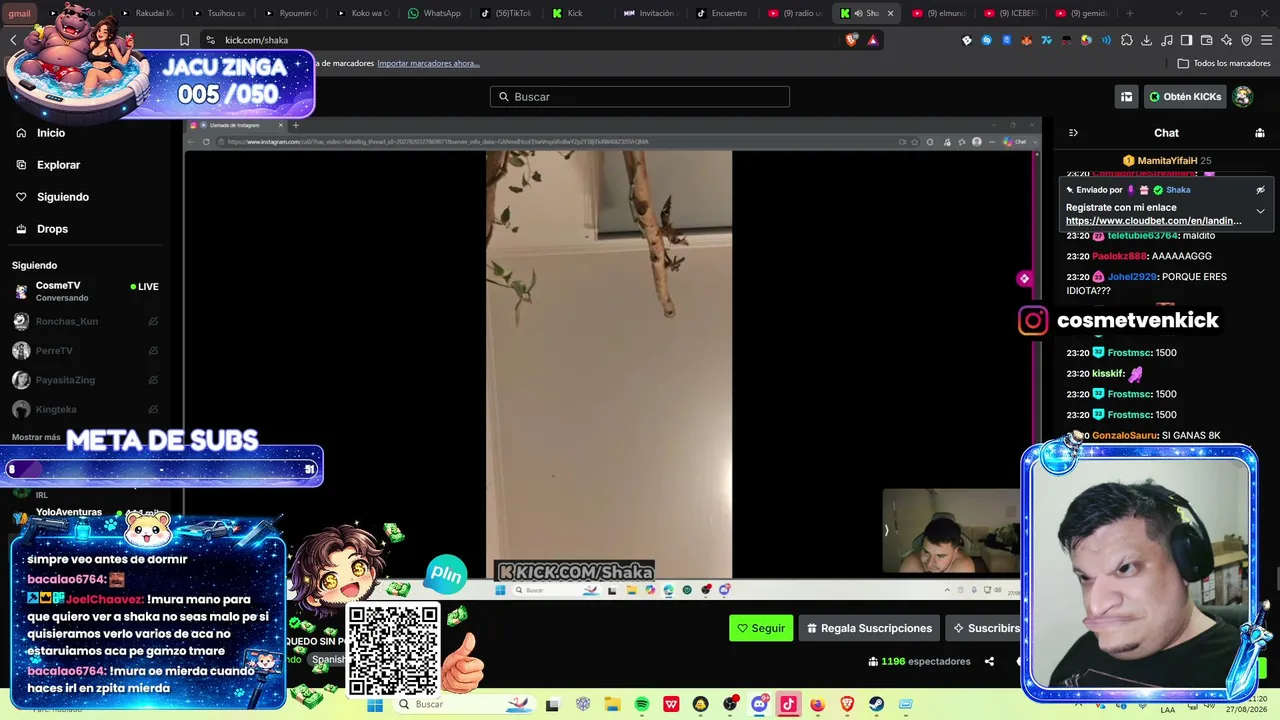Click the address bar showing kick.com/shaka
The height and width of the screenshot is (720, 1280).
(x=520, y=40)
